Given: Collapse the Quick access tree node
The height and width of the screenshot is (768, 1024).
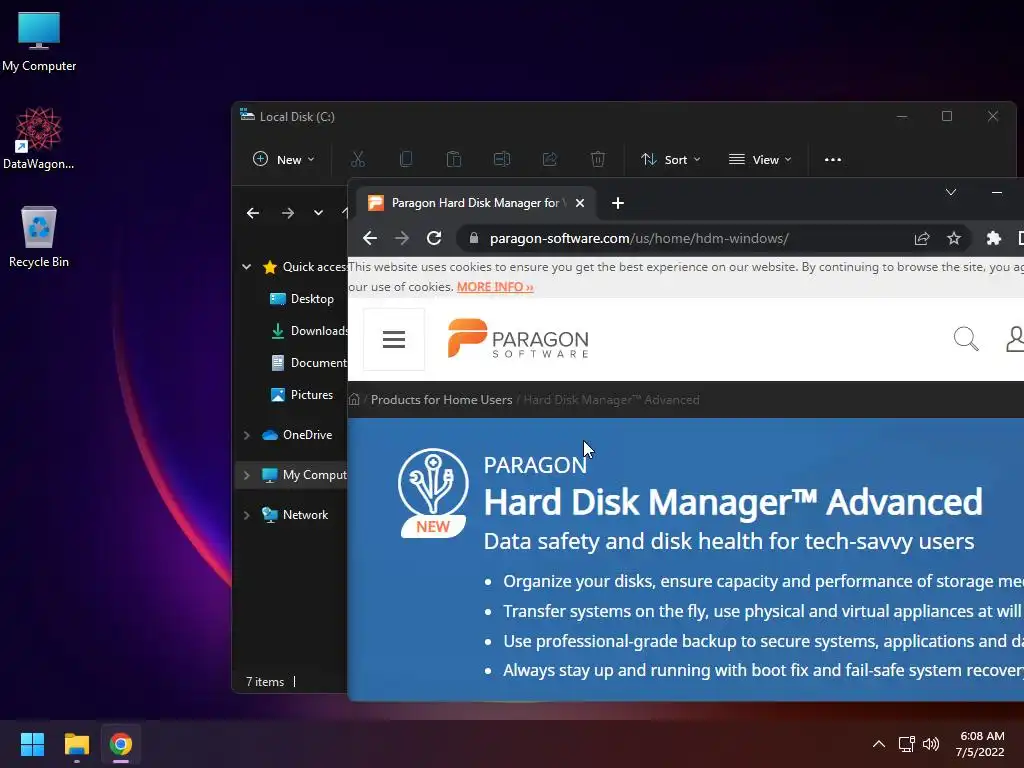Looking at the screenshot, I should pos(246,266).
